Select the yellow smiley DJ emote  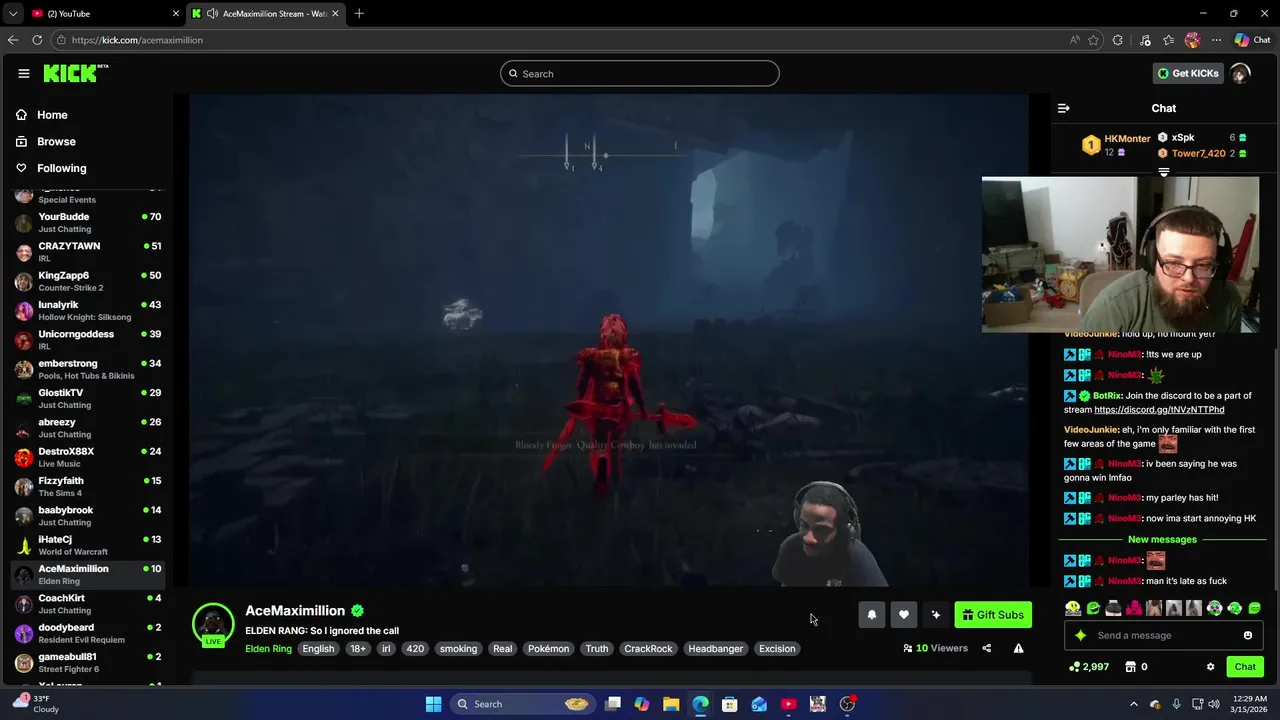tap(1073, 608)
